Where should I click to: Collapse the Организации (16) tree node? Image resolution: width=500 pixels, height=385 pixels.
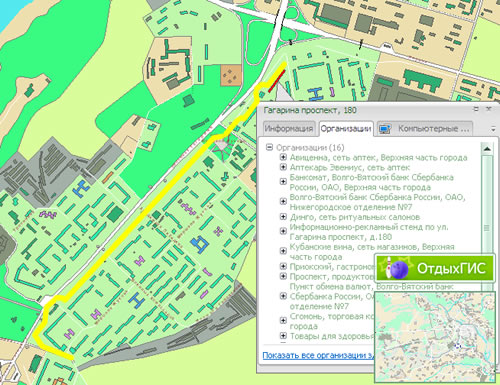(269, 147)
